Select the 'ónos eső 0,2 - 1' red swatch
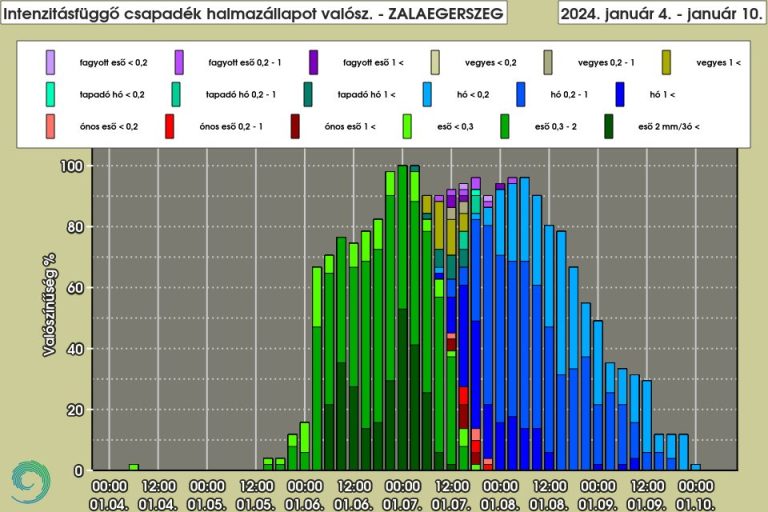The width and height of the screenshot is (768, 512). [x=170, y=126]
